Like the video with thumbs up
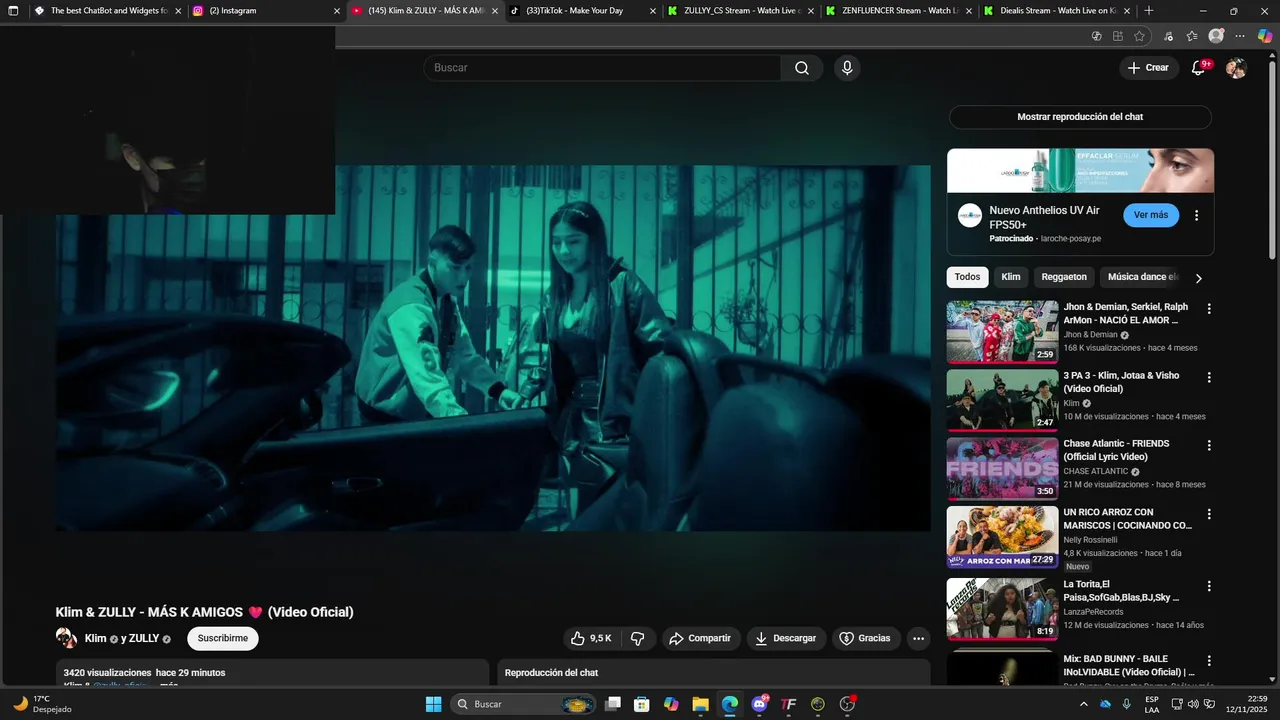 [x=591, y=638]
